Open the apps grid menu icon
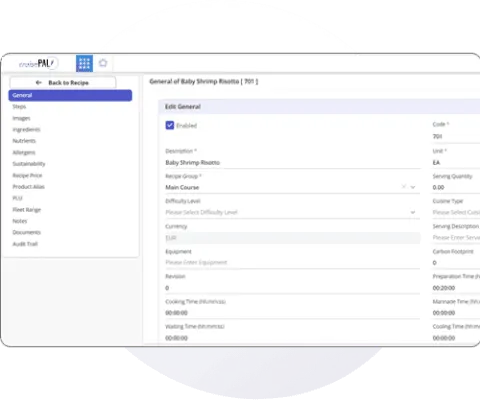The height and width of the screenshot is (400, 480). 84,63
